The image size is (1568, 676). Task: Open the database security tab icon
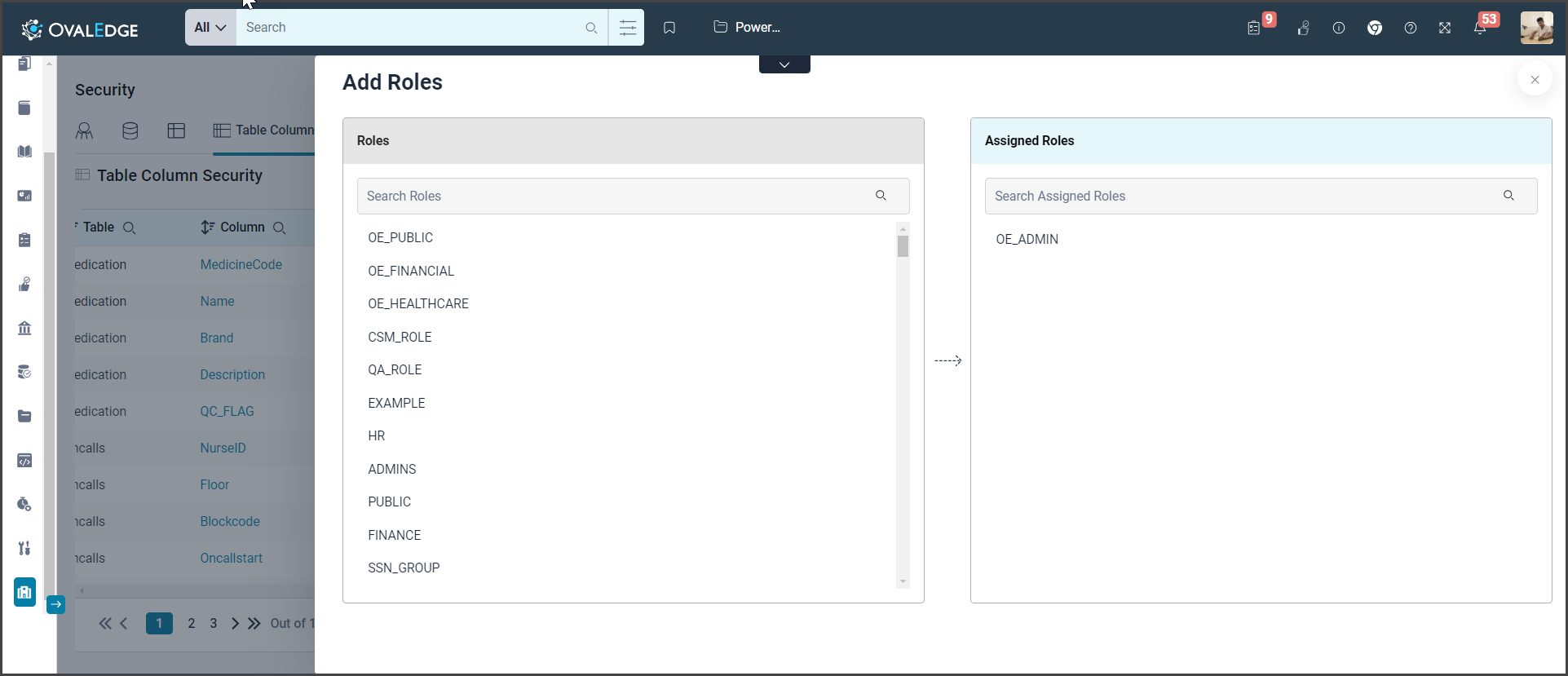coord(130,130)
